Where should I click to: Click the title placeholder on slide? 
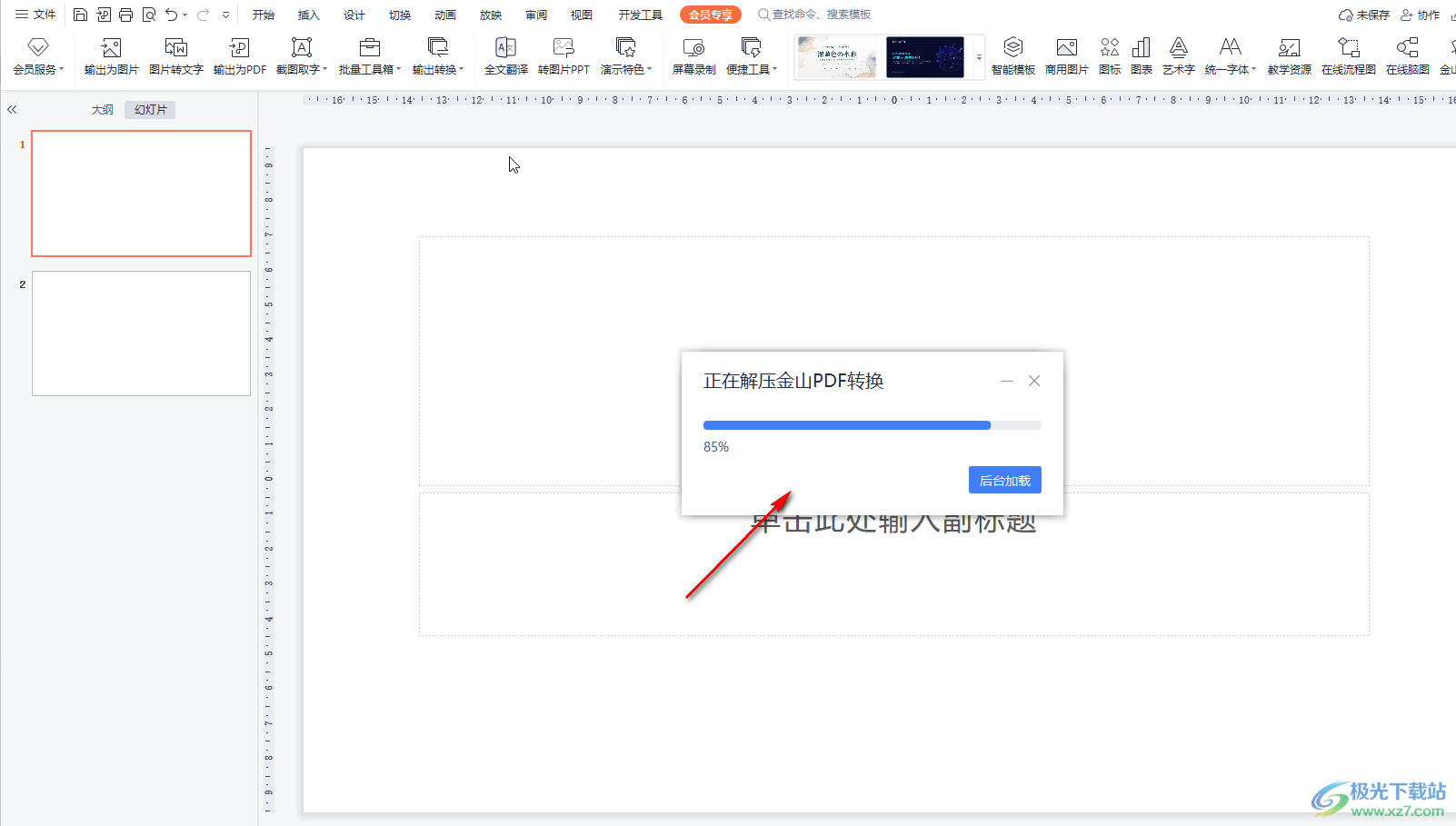pos(894,361)
